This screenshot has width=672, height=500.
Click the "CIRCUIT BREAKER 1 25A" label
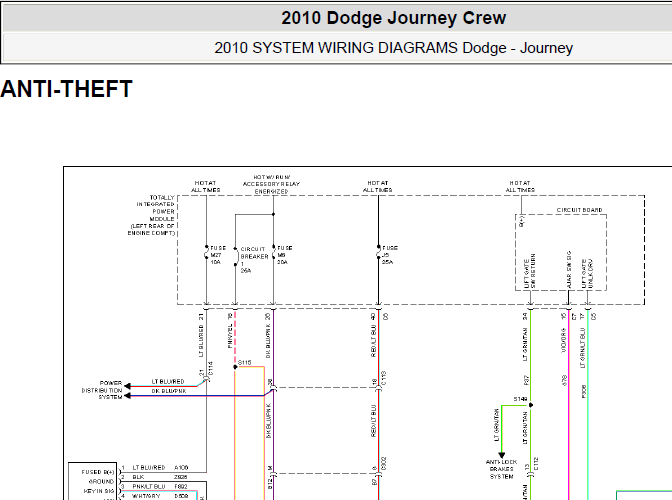[x=254, y=260]
